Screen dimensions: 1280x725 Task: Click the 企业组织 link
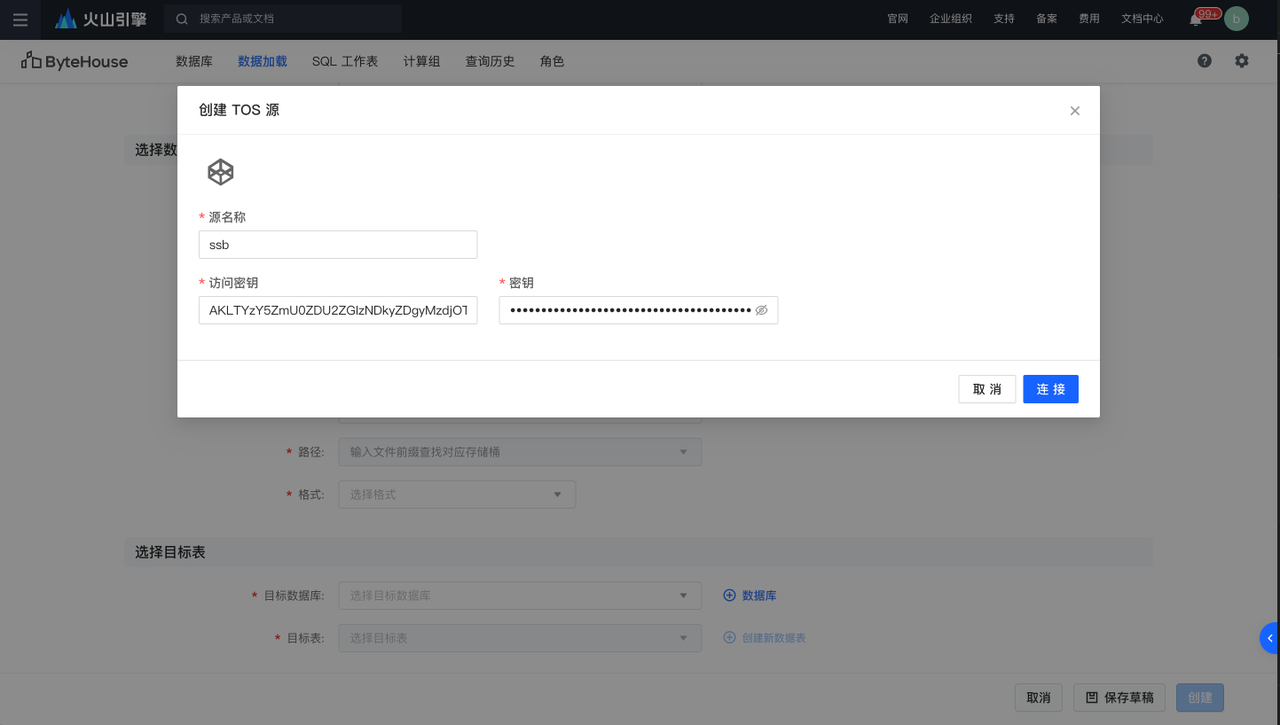951,19
